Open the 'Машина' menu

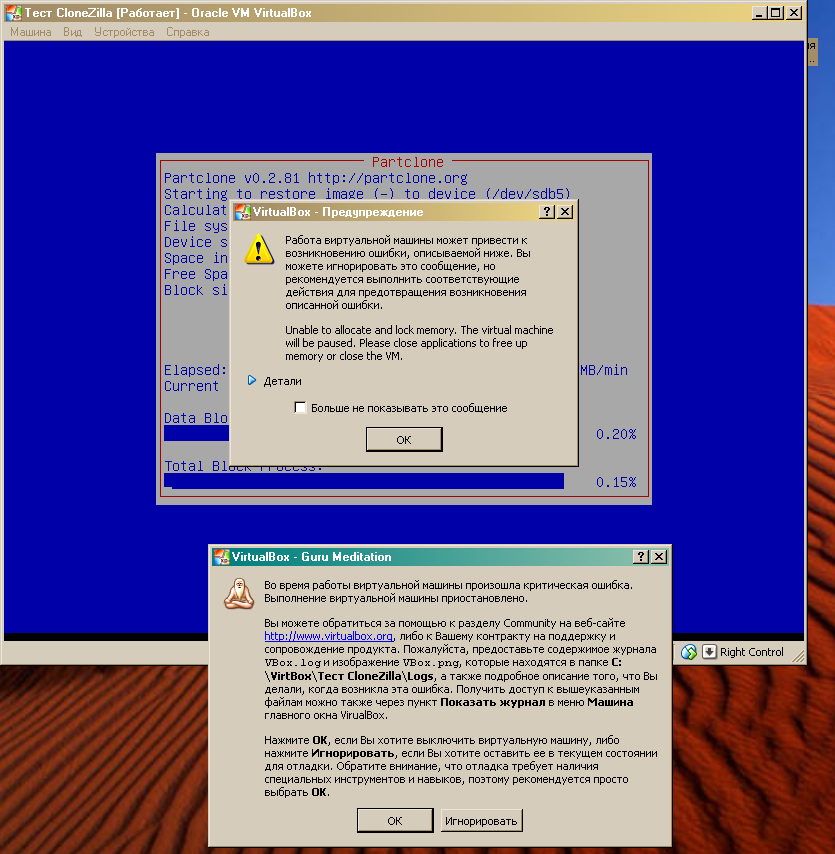point(31,32)
